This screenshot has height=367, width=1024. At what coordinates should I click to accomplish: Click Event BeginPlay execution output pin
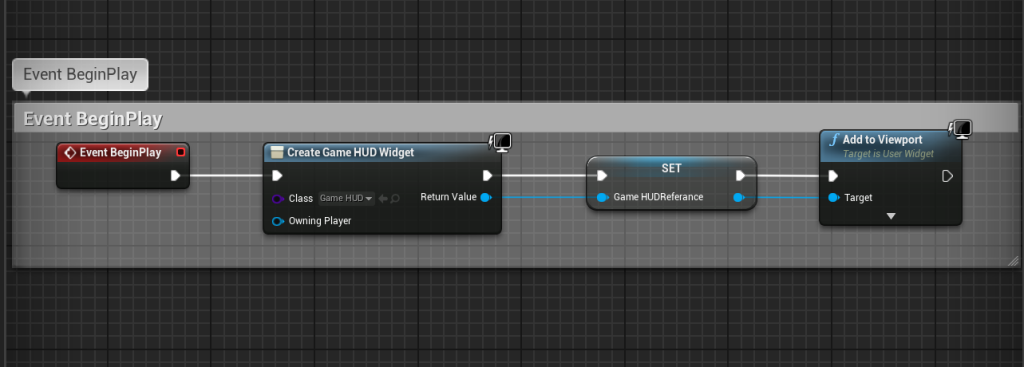coord(175,175)
